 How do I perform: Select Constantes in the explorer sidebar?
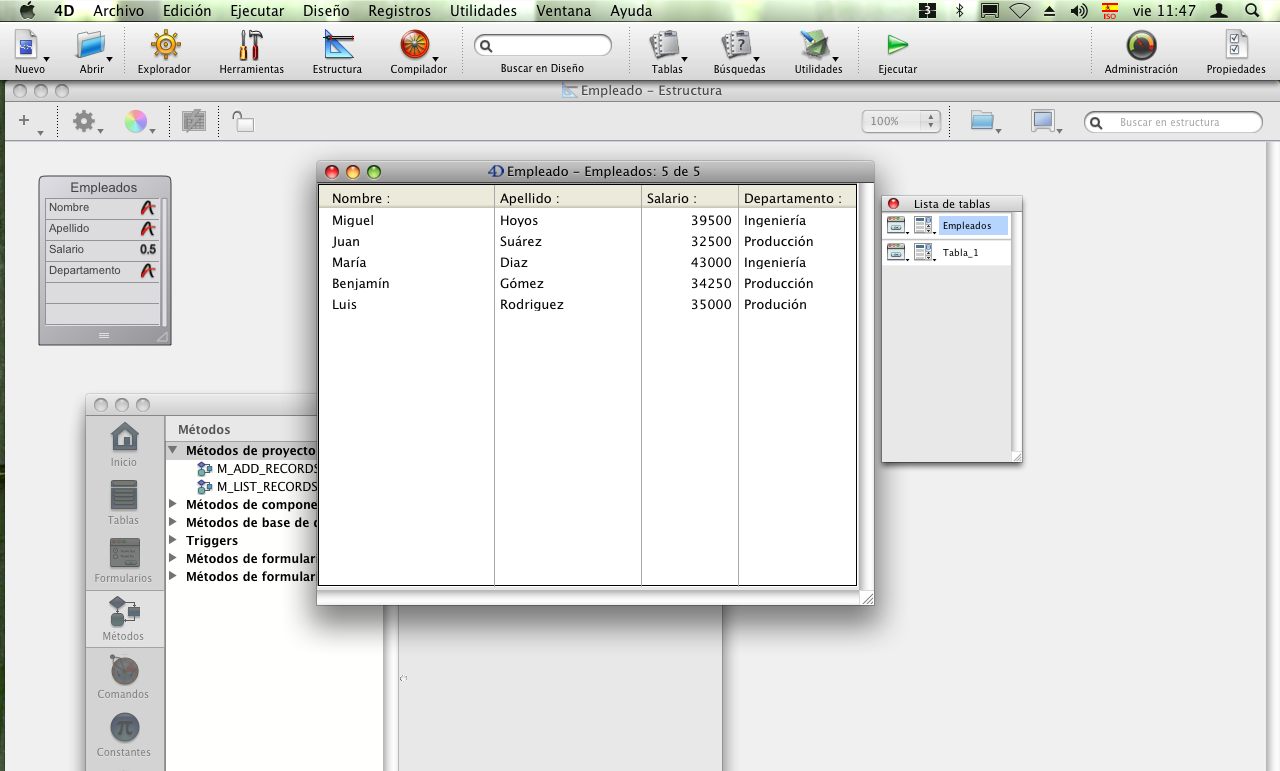(x=123, y=729)
